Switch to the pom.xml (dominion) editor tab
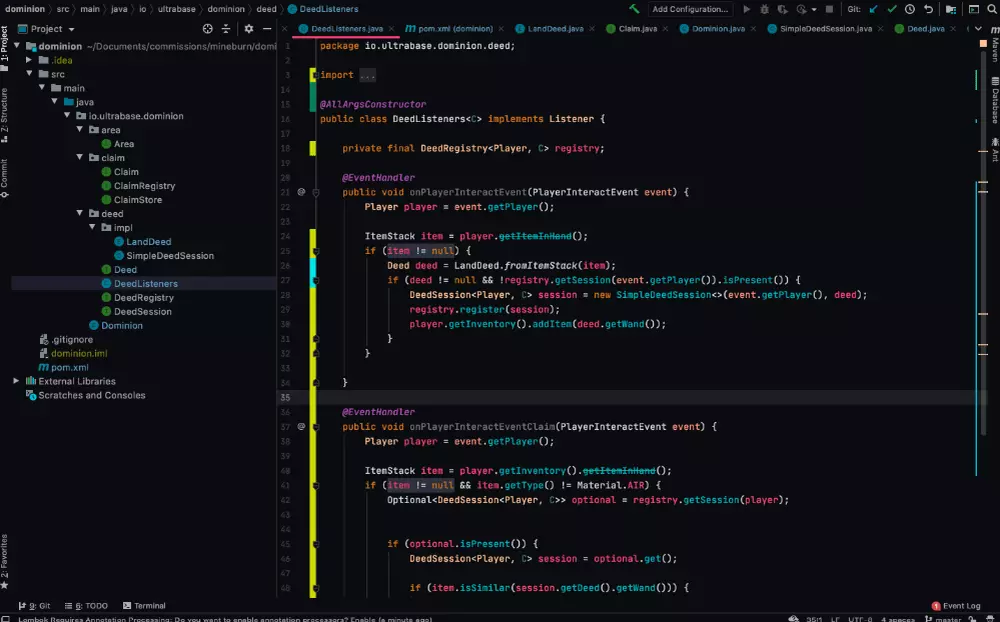Image resolution: width=1000 pixels, height=622 pixels. pos(449,29)
